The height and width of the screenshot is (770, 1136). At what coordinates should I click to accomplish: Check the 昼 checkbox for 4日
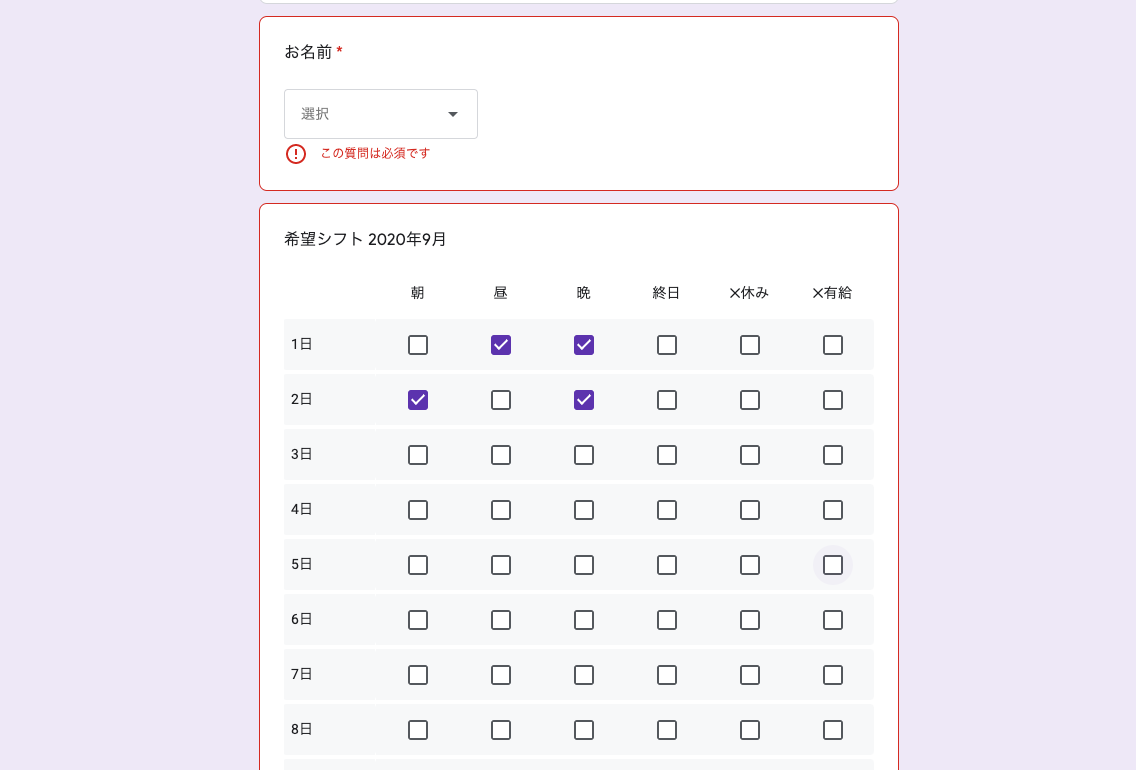(500, 510)
